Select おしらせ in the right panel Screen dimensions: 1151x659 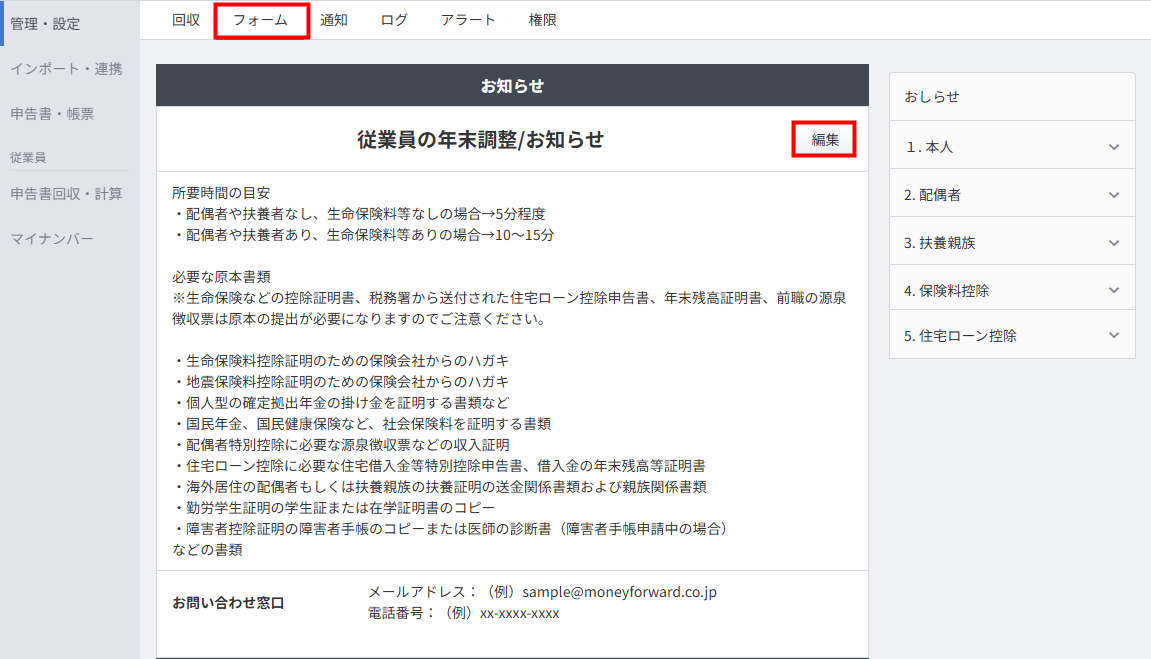tap(932, 97)
